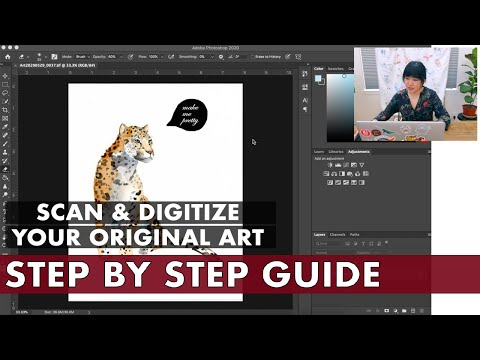Add a Brightness/Contrast adjustment
Viewport: 480px width, 360px height.
pos(330,165)
